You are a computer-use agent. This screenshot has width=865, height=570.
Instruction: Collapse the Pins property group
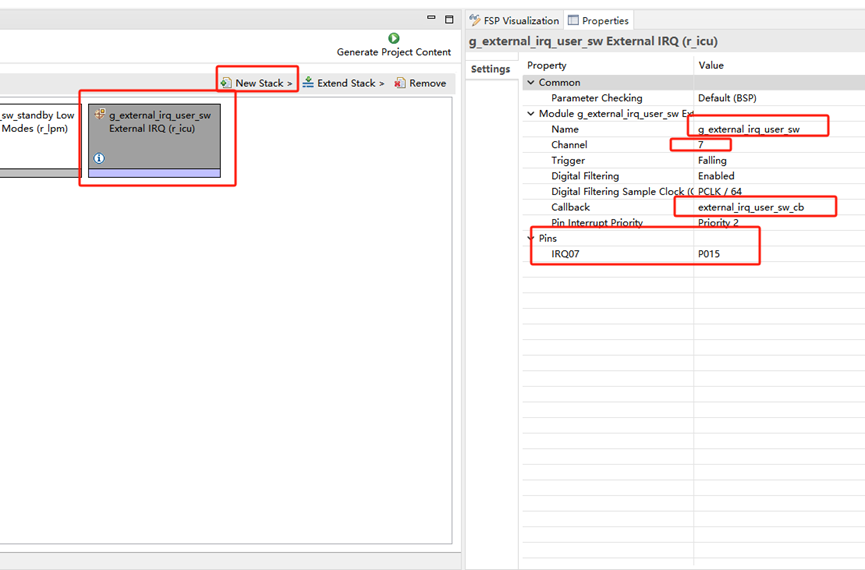pyautogui.click(x=531, y=238)
